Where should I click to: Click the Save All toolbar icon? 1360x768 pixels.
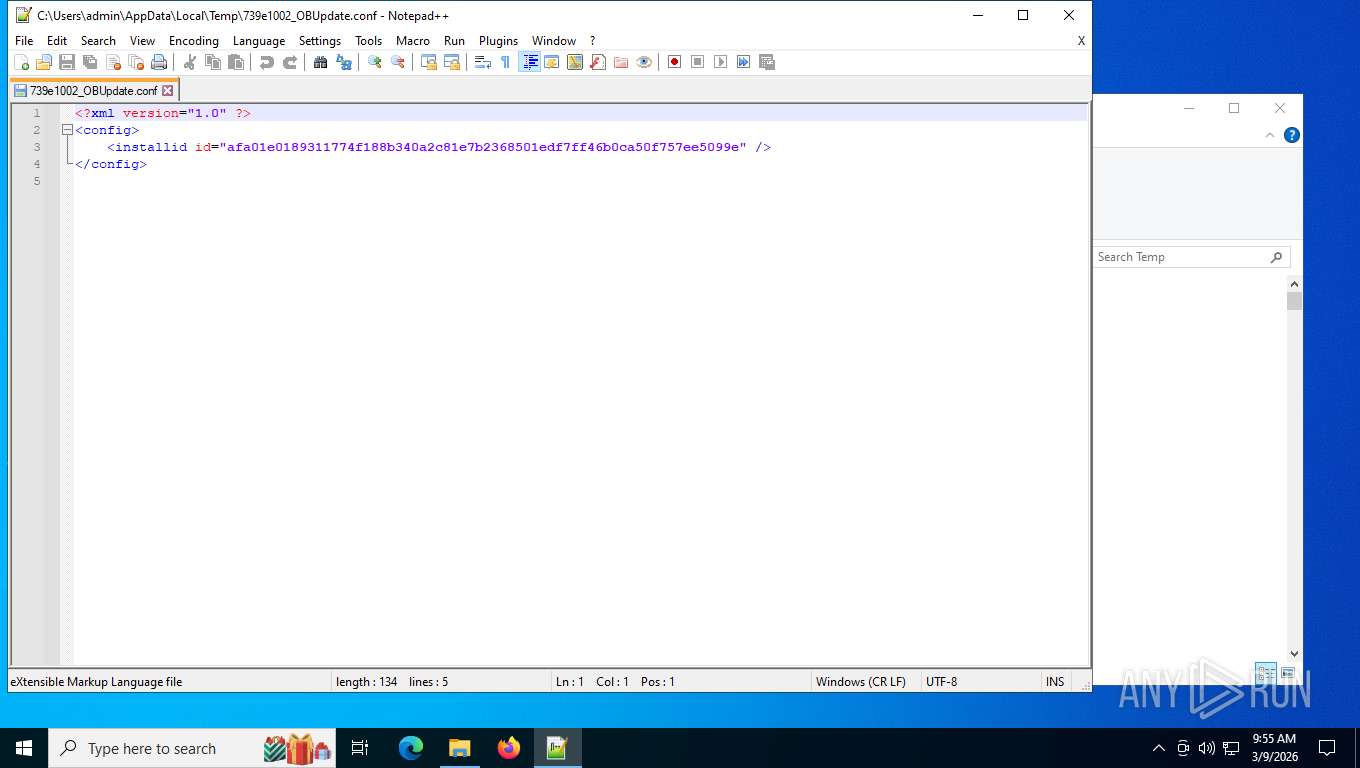click(x=90, y=62)
